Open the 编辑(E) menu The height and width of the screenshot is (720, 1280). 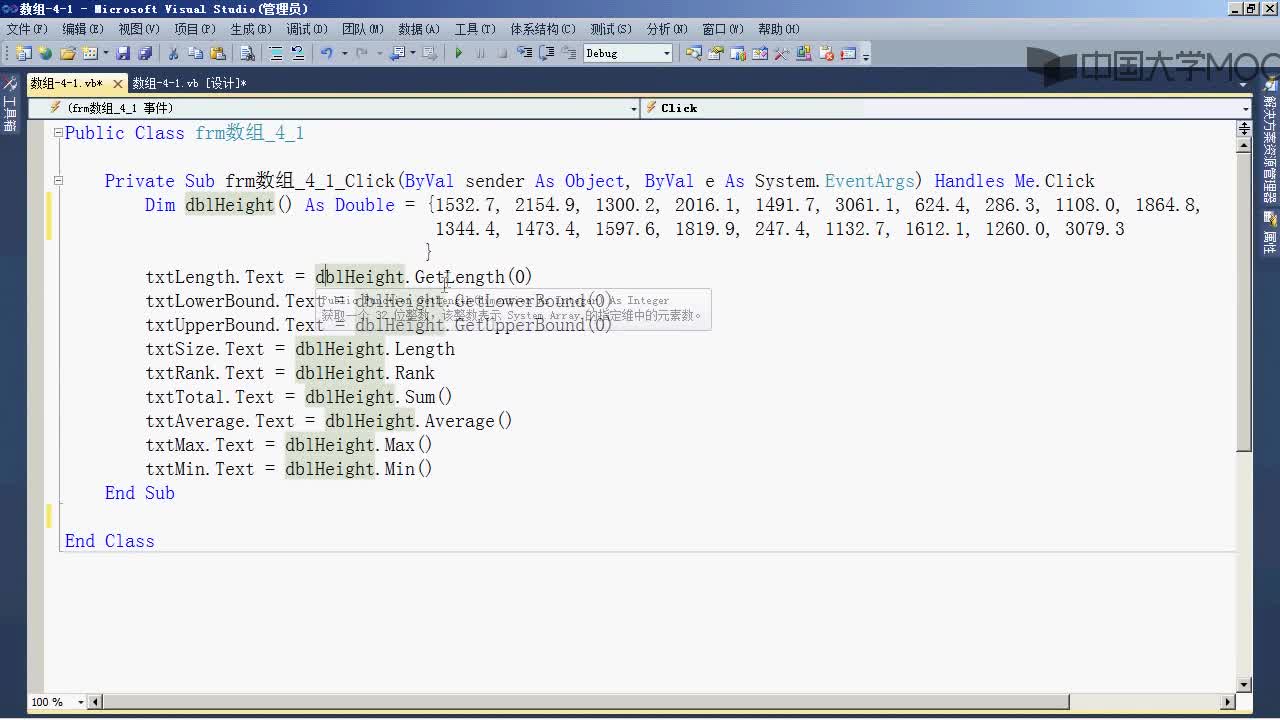pyautogui.click(x=83, y=29)
